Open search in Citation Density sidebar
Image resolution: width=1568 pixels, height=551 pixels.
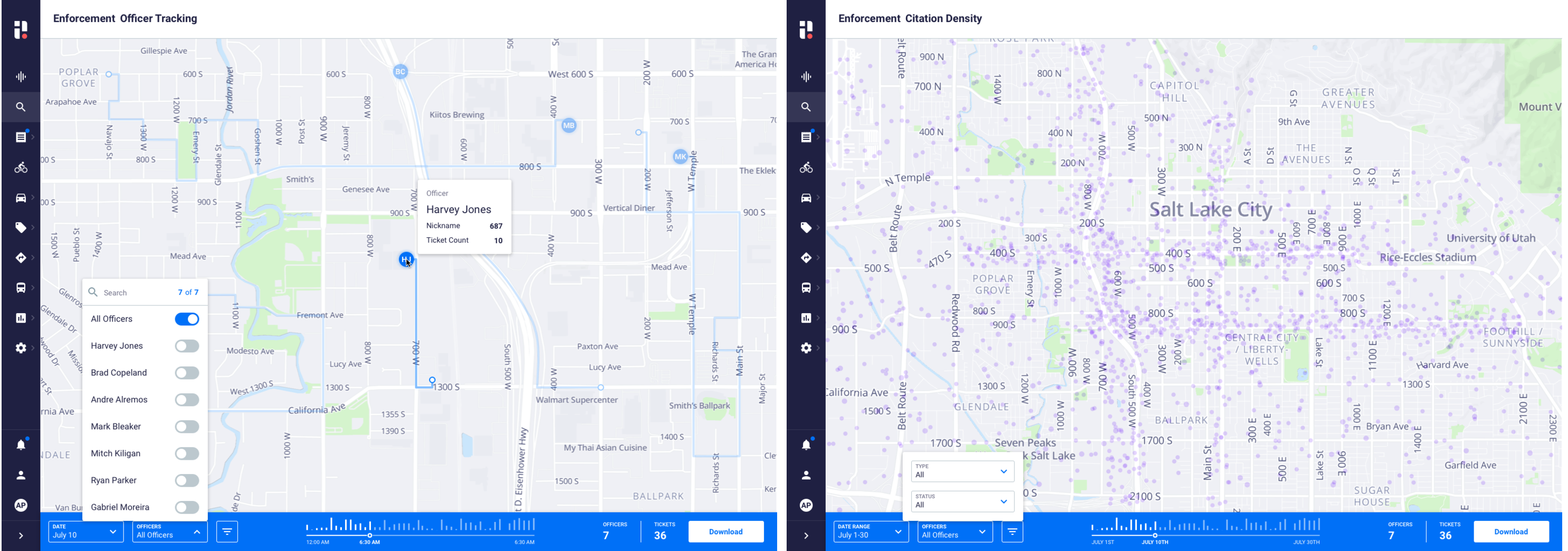(806, 107)
